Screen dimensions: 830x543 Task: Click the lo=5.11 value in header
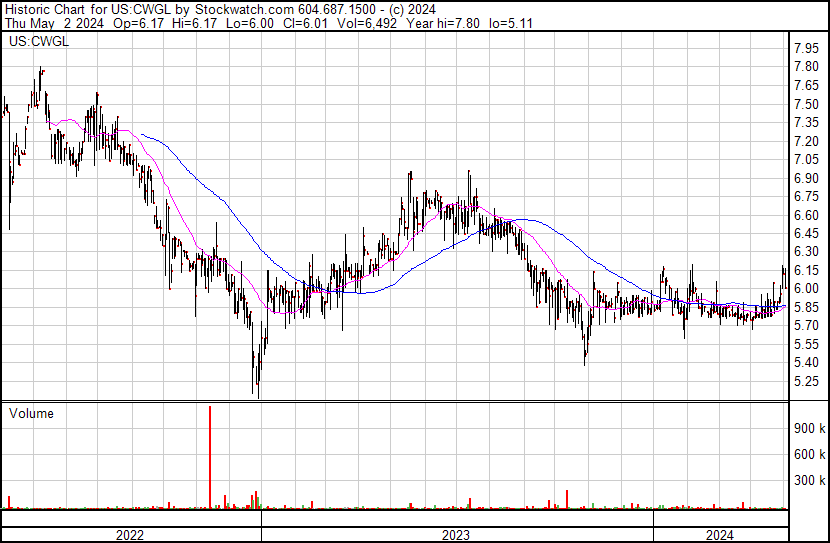click(x=510, y=23)
